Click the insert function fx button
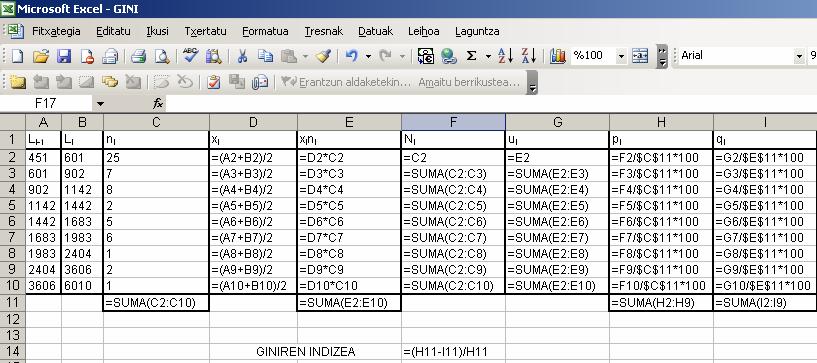Viewport: 817px width, 363px height. (x=158, y=104)
